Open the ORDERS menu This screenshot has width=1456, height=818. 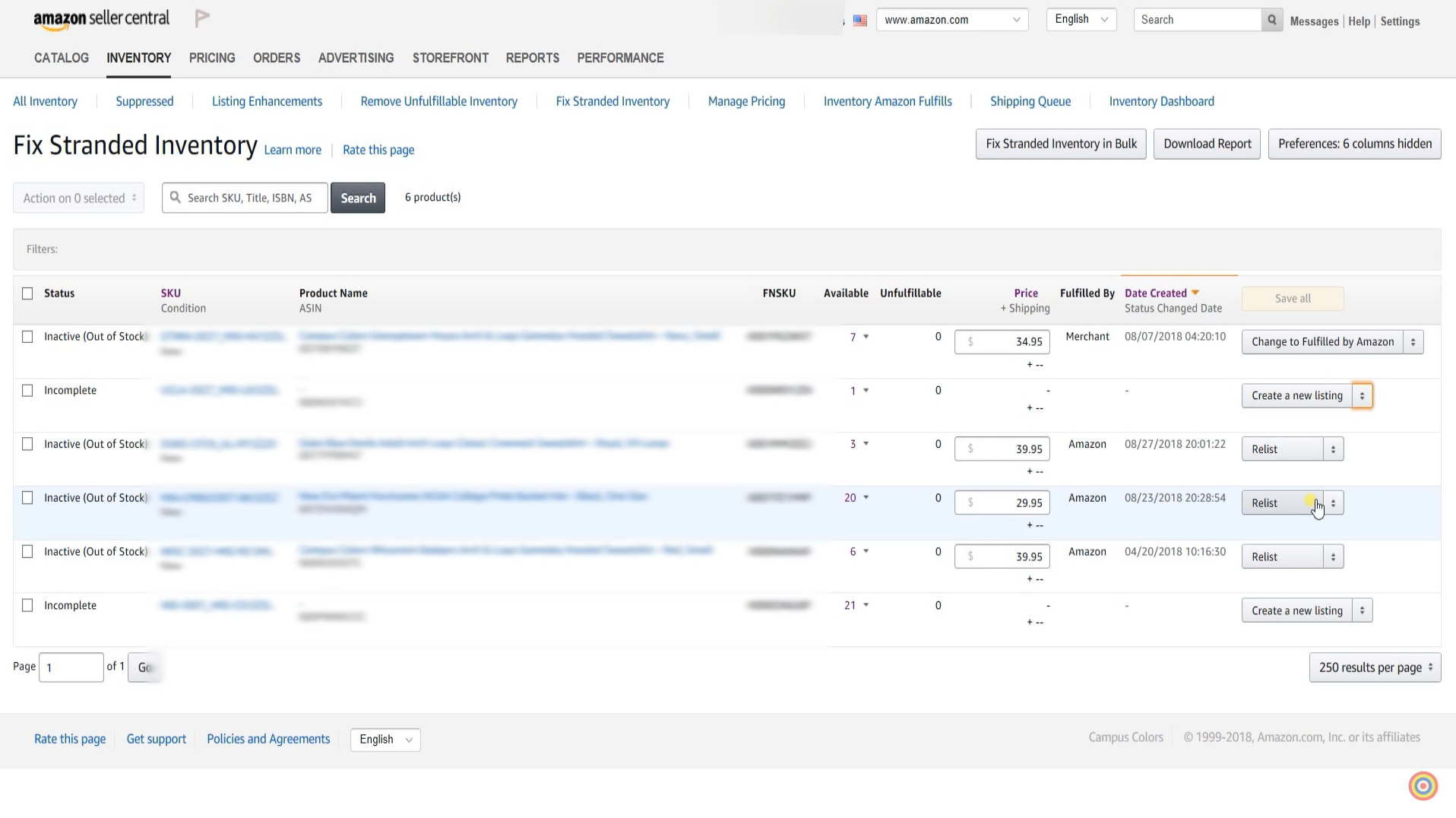[x=277, y=58]
